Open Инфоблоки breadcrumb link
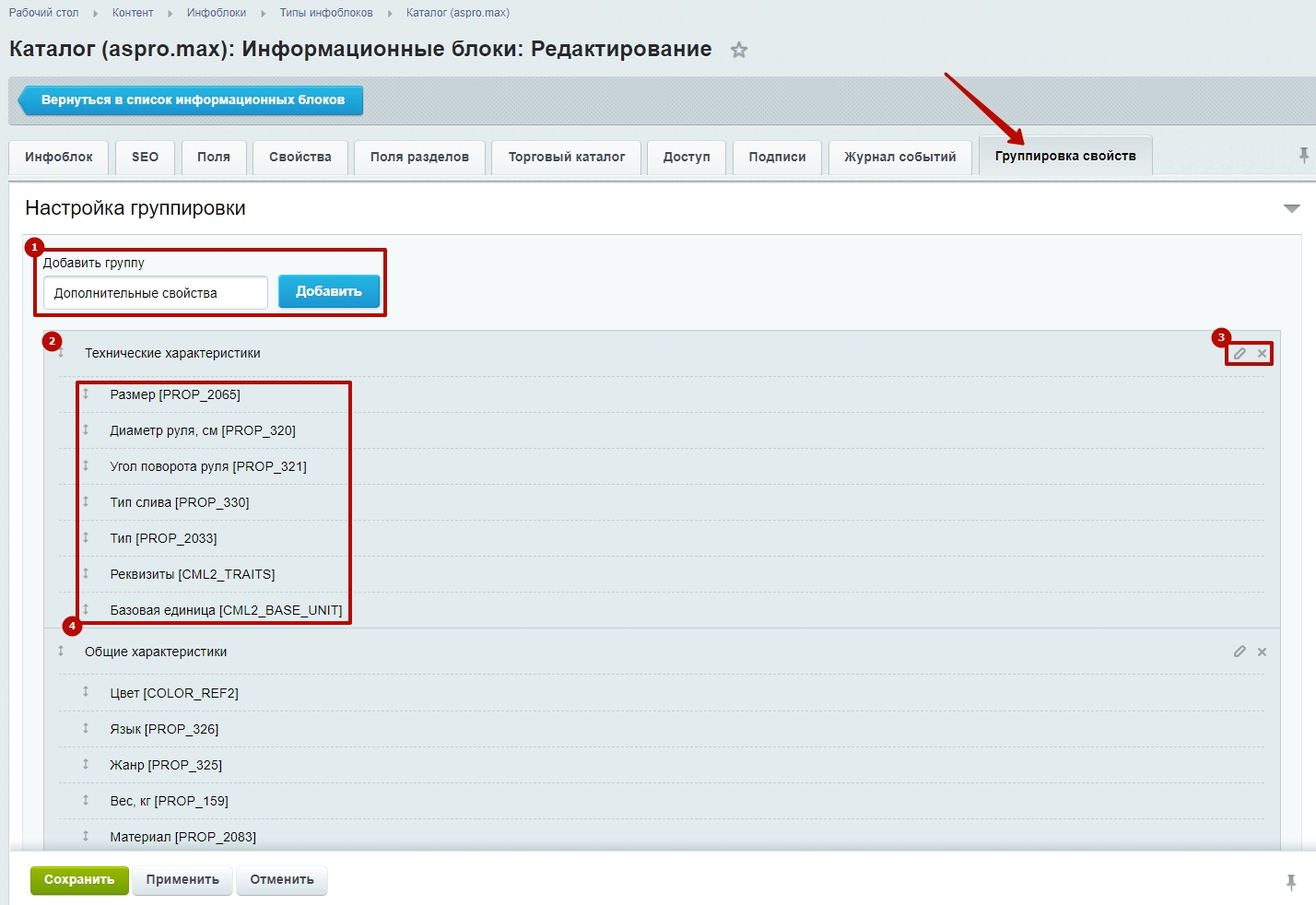 point(216,13)
